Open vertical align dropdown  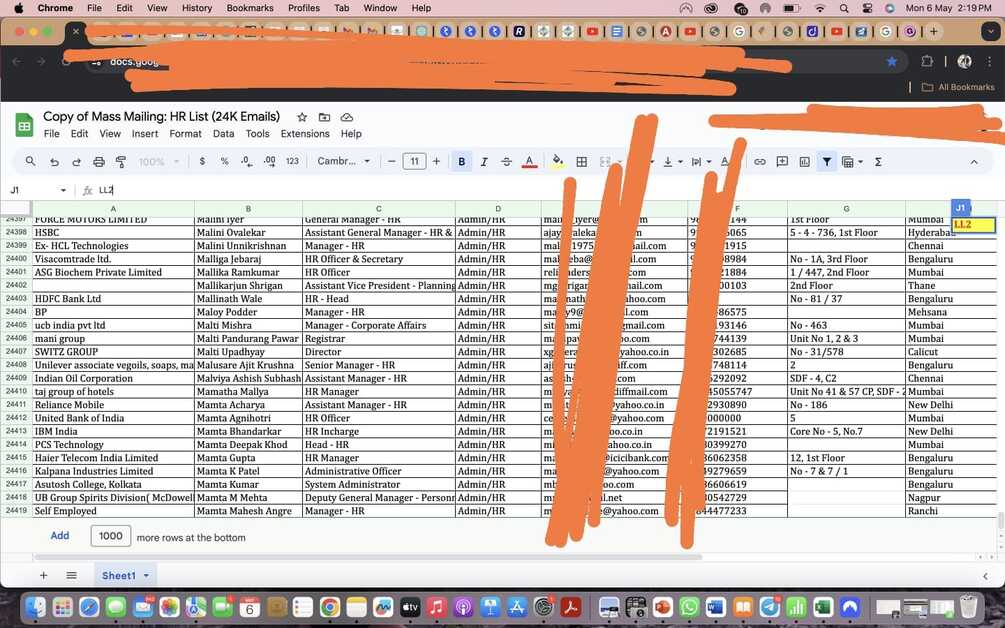click(672, 162)
